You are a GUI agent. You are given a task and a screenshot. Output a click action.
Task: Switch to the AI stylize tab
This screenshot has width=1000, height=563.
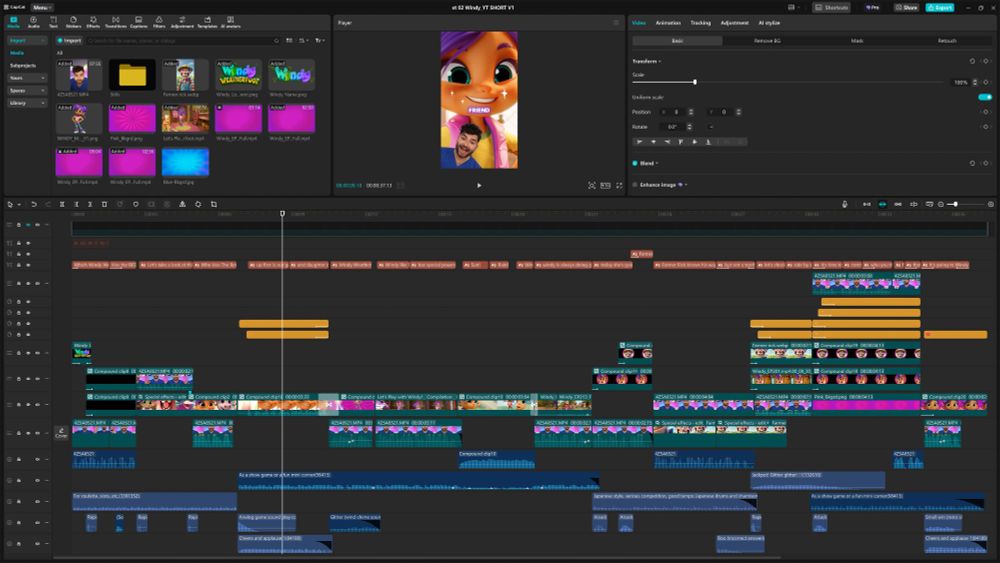768,22
